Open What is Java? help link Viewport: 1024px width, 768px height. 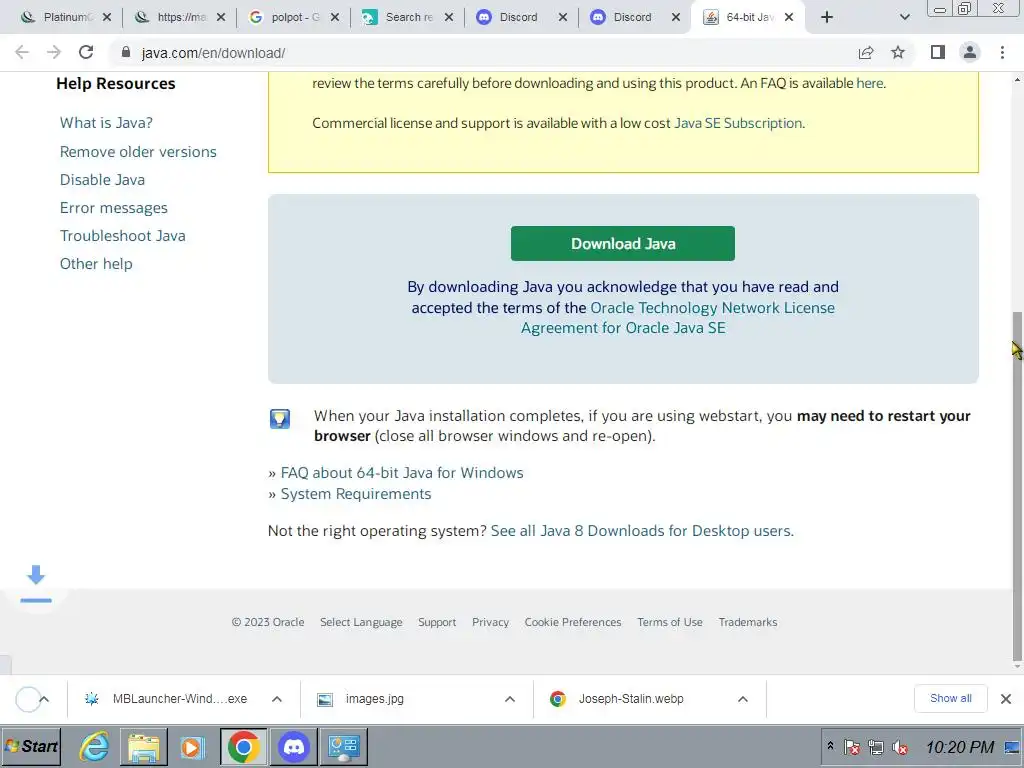[x=106, y=123]
